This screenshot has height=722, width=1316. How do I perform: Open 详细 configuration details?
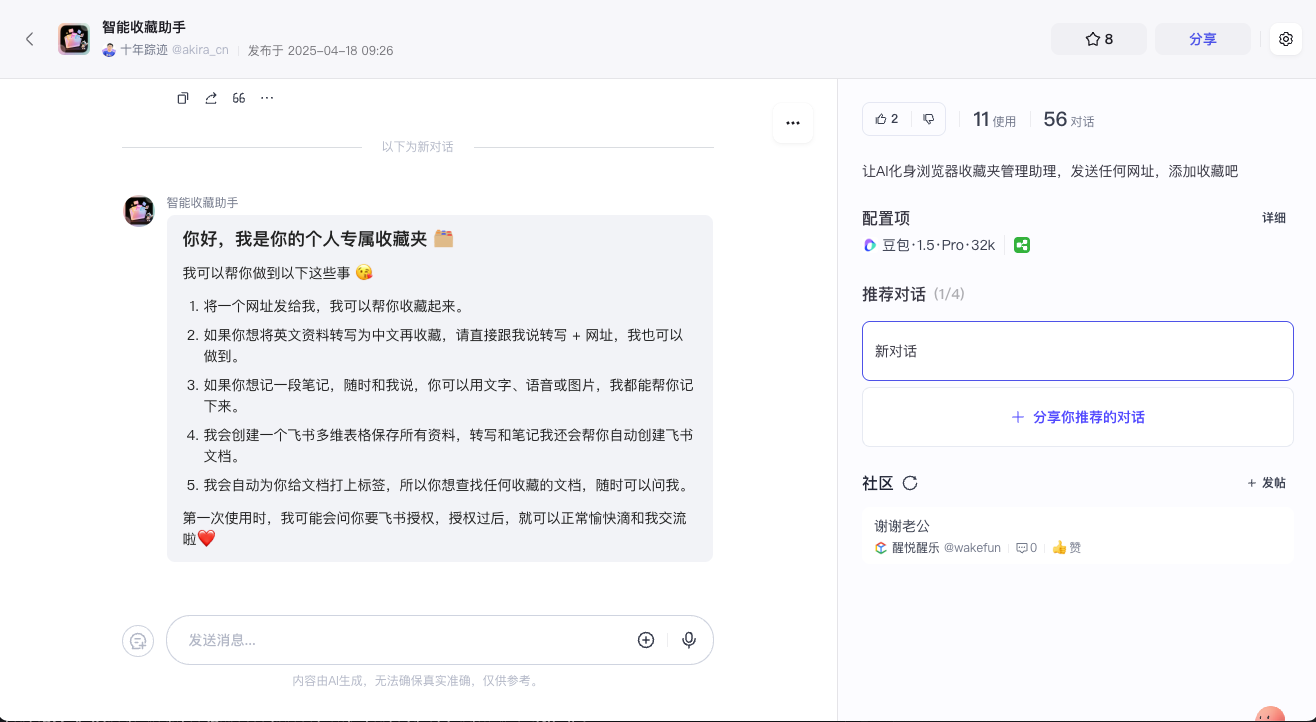point(1274,218)
